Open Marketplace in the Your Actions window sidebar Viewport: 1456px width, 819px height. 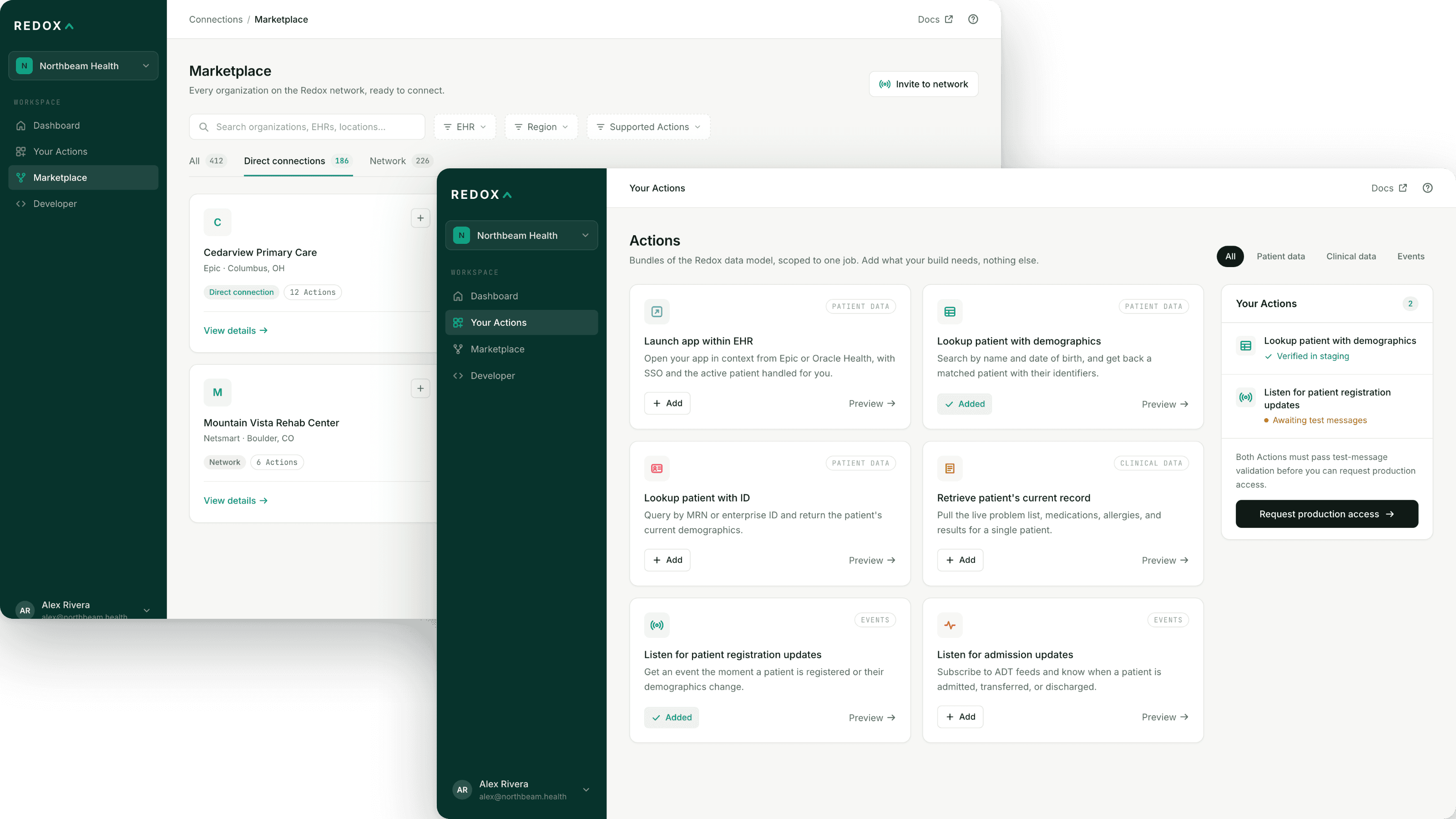521,349
